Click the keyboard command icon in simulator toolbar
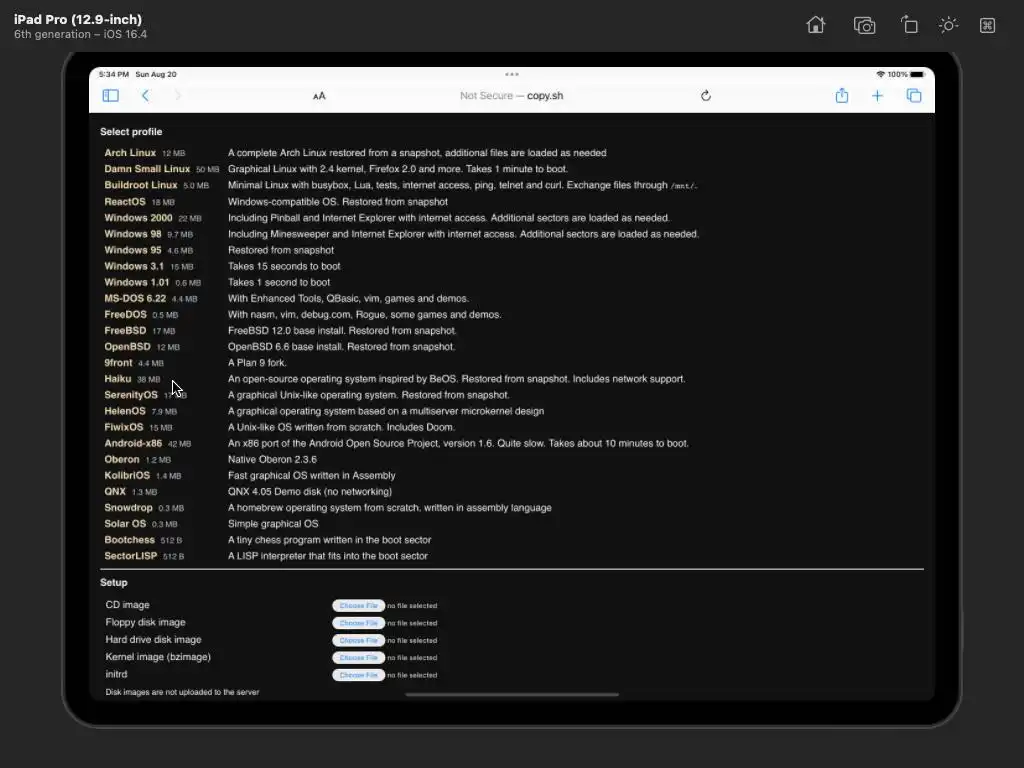This screenshot has height=768, width=1024. tap(987, 25)
